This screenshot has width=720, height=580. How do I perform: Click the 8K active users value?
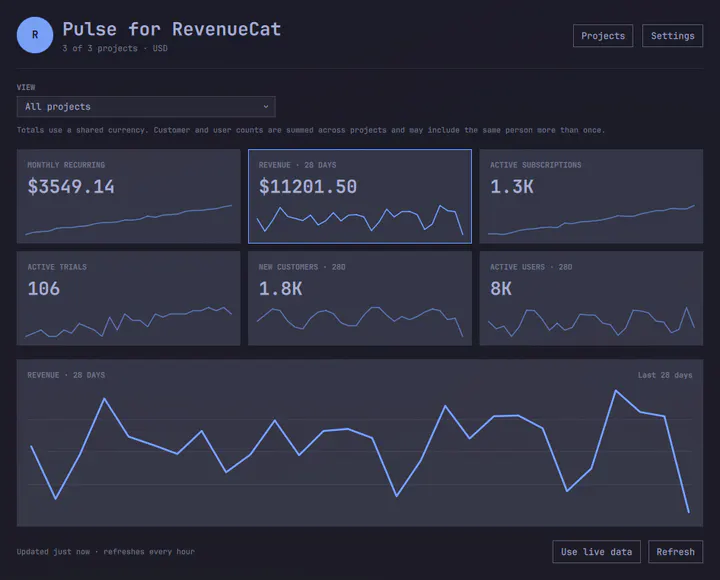pos(501,288)
